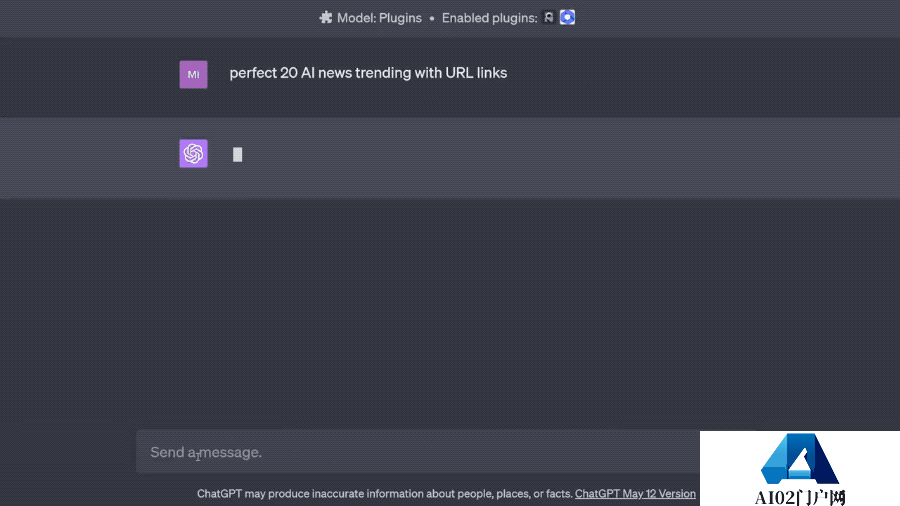
Task: Click the word 'ChatGPT' starting the disclaimer
Action: point(218,494)
